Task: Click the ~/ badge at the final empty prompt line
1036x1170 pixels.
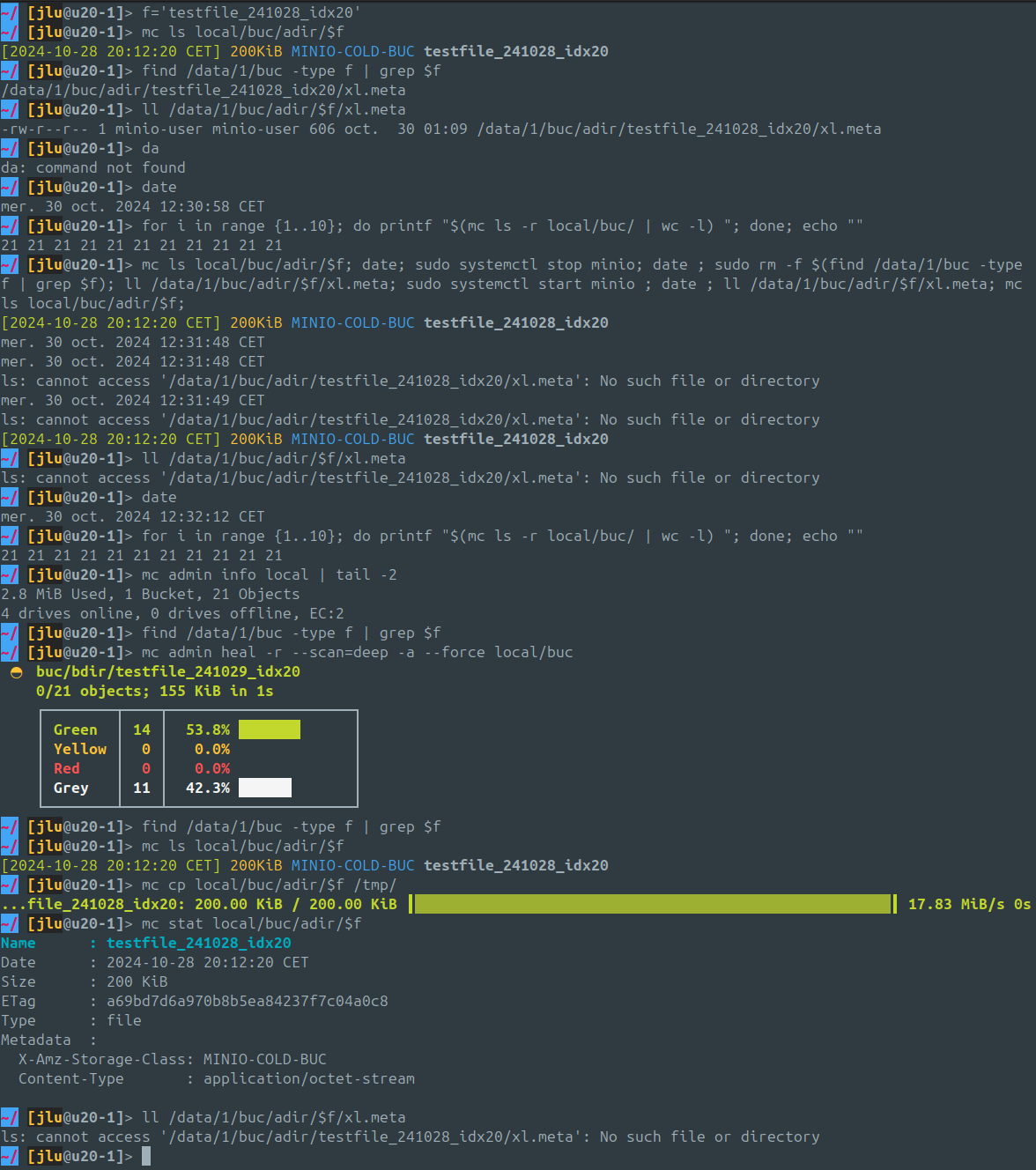Action: [x=10, y=1156]
